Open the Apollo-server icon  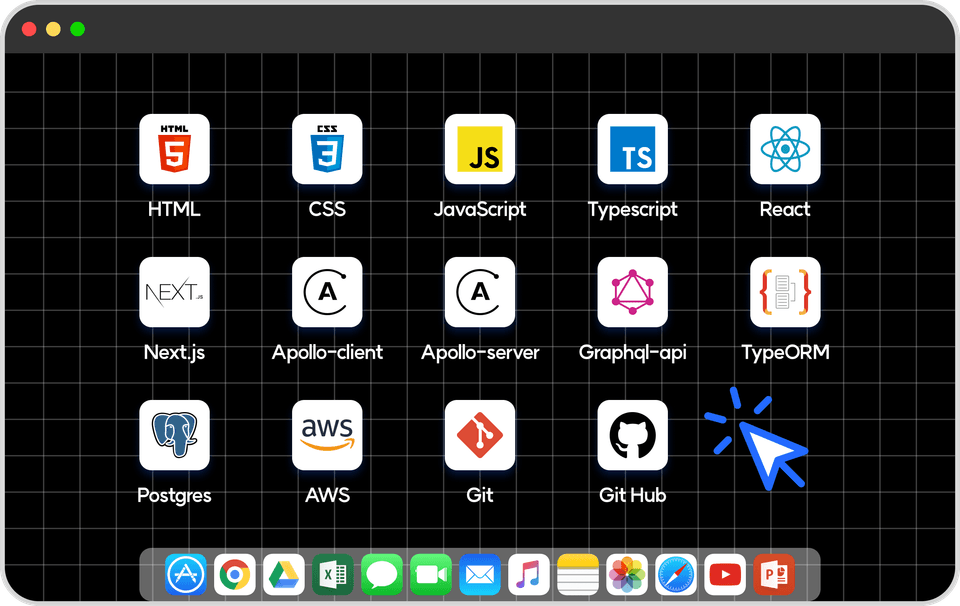pyautogui.click(x=479, y=292)
